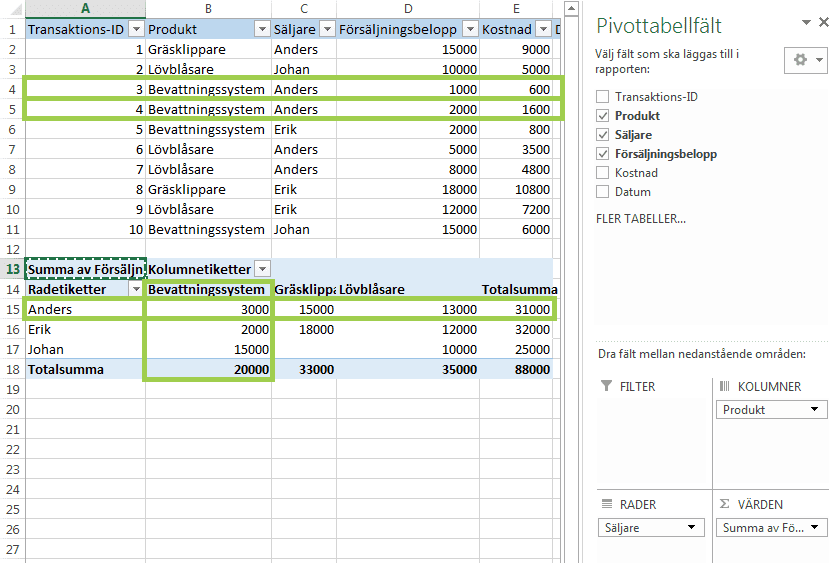Open the gear tools menu in Pivottabellfält
Image resolution: width=829 pixels, height=563 pixels.
806,60
